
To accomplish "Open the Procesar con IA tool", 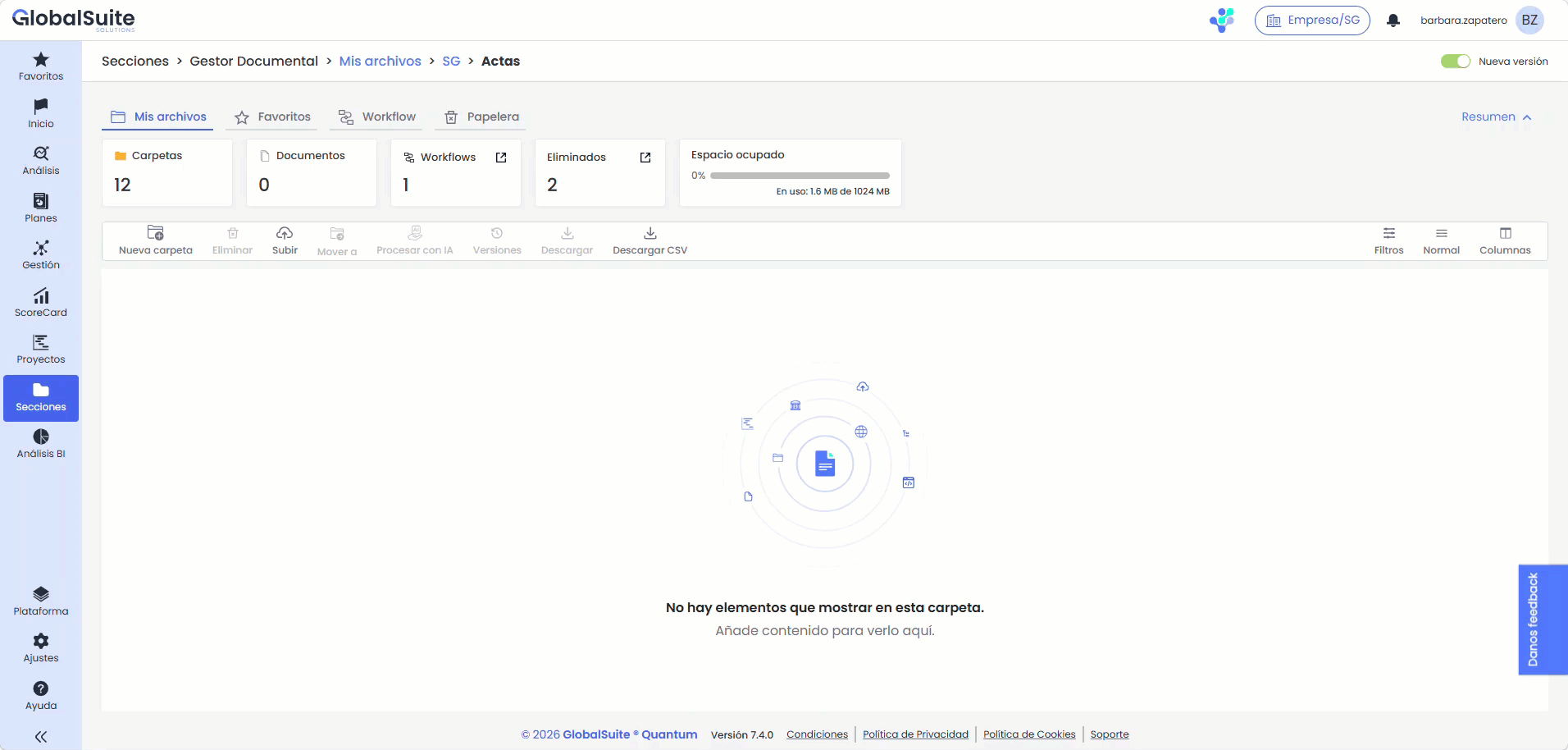I will pyautogui.click(x=414, y=240).
